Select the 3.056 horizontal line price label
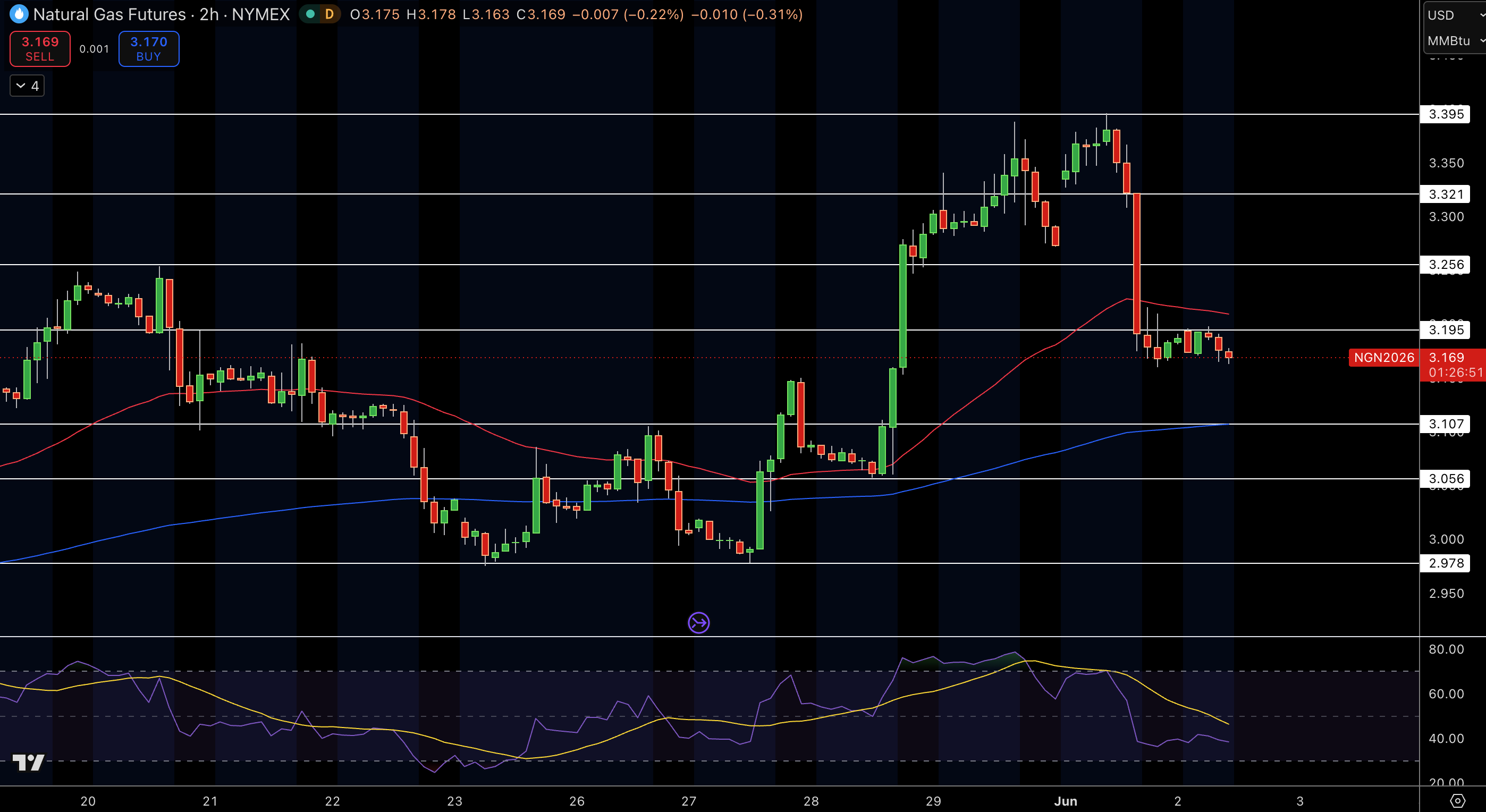The width and height of the screenshot is (1486, 812). pyautogui.click(x=1446, y=479)
